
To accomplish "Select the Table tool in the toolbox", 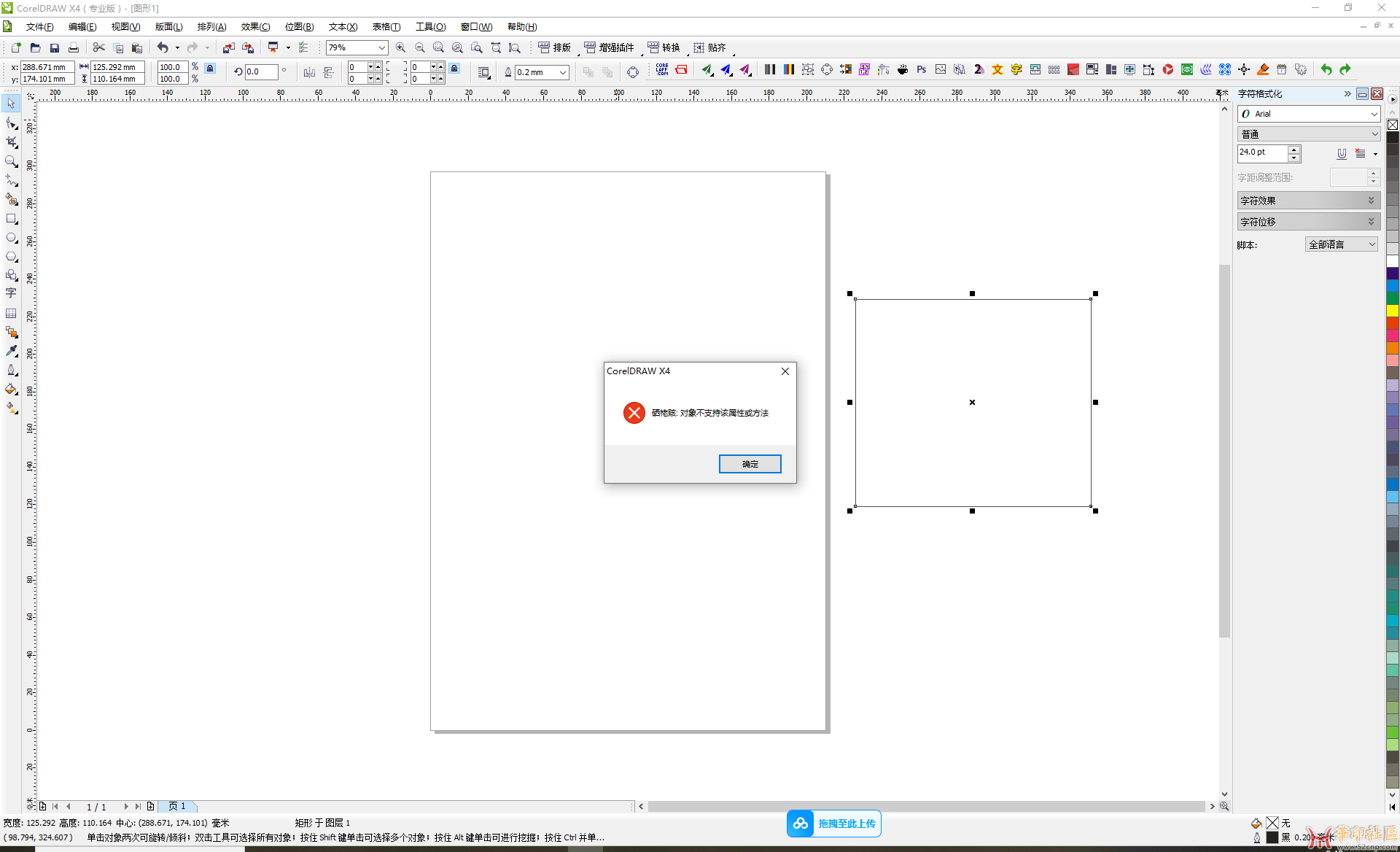I will tap(11, 313).
